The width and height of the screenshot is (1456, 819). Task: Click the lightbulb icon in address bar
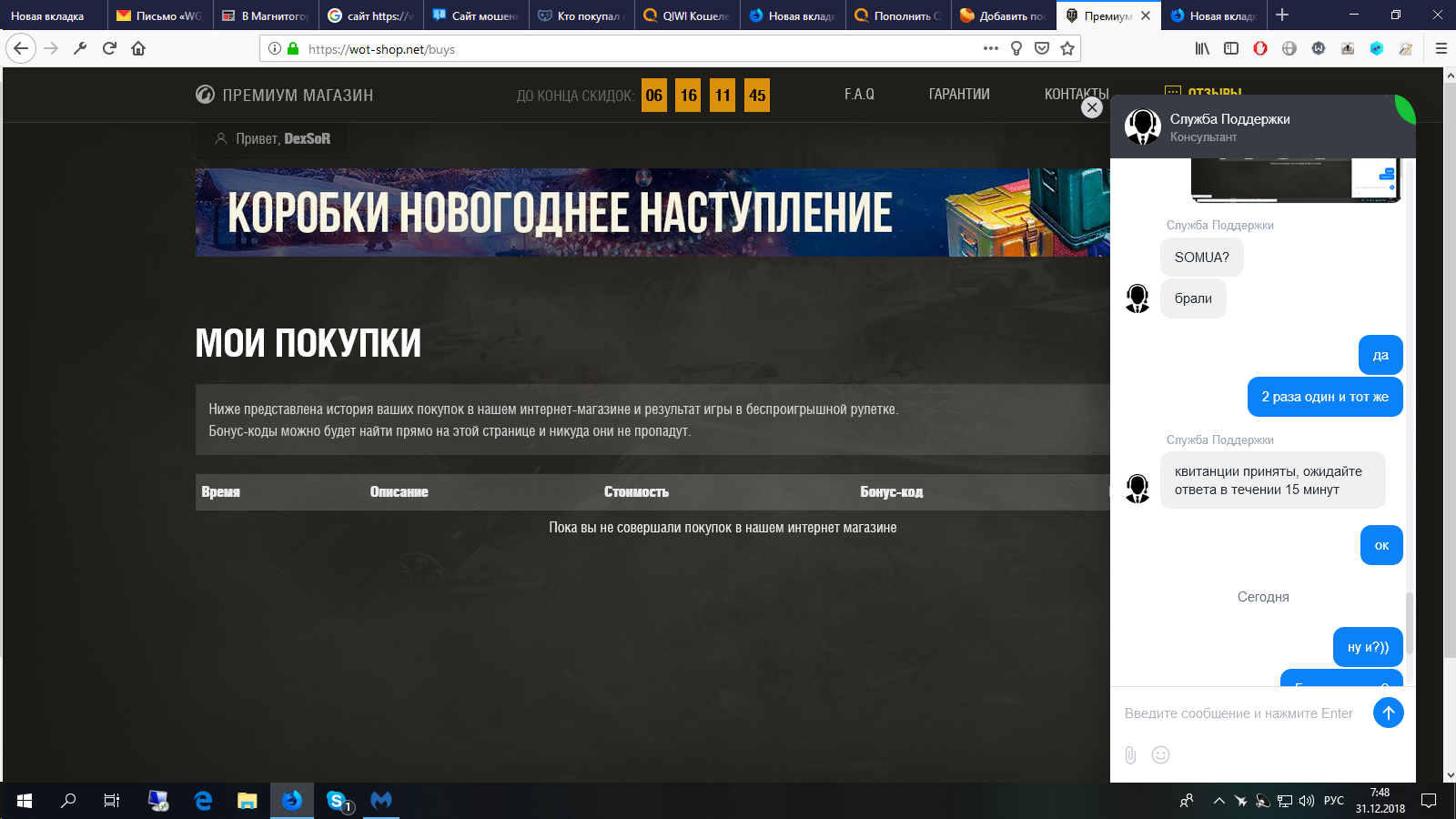[x=1016, y=48]
